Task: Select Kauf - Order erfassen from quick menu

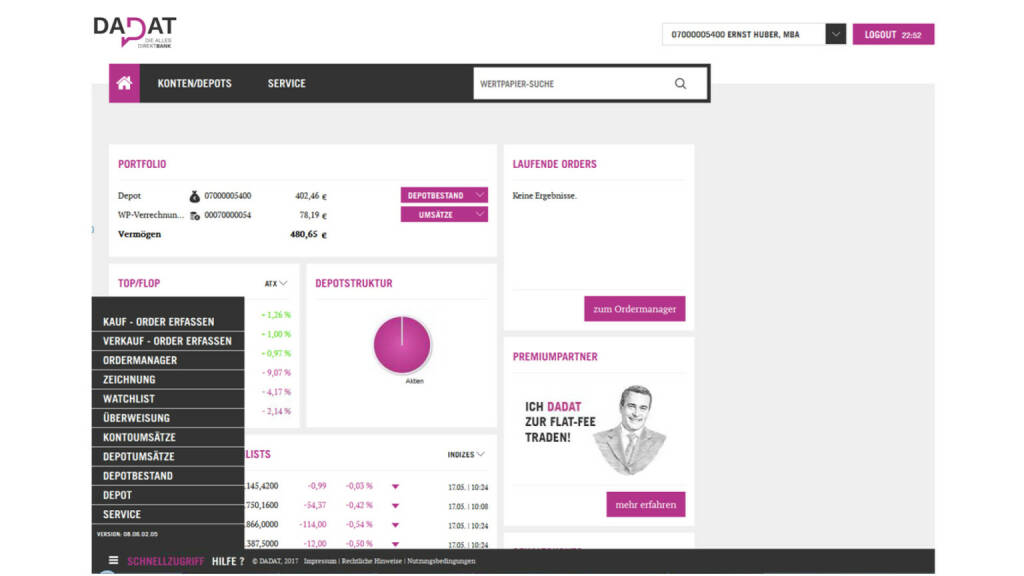Action: coord(158,322)
